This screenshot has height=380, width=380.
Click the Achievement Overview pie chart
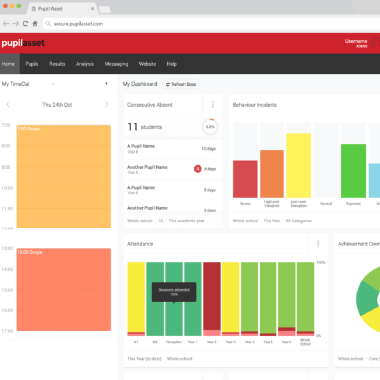coord(368,299)
